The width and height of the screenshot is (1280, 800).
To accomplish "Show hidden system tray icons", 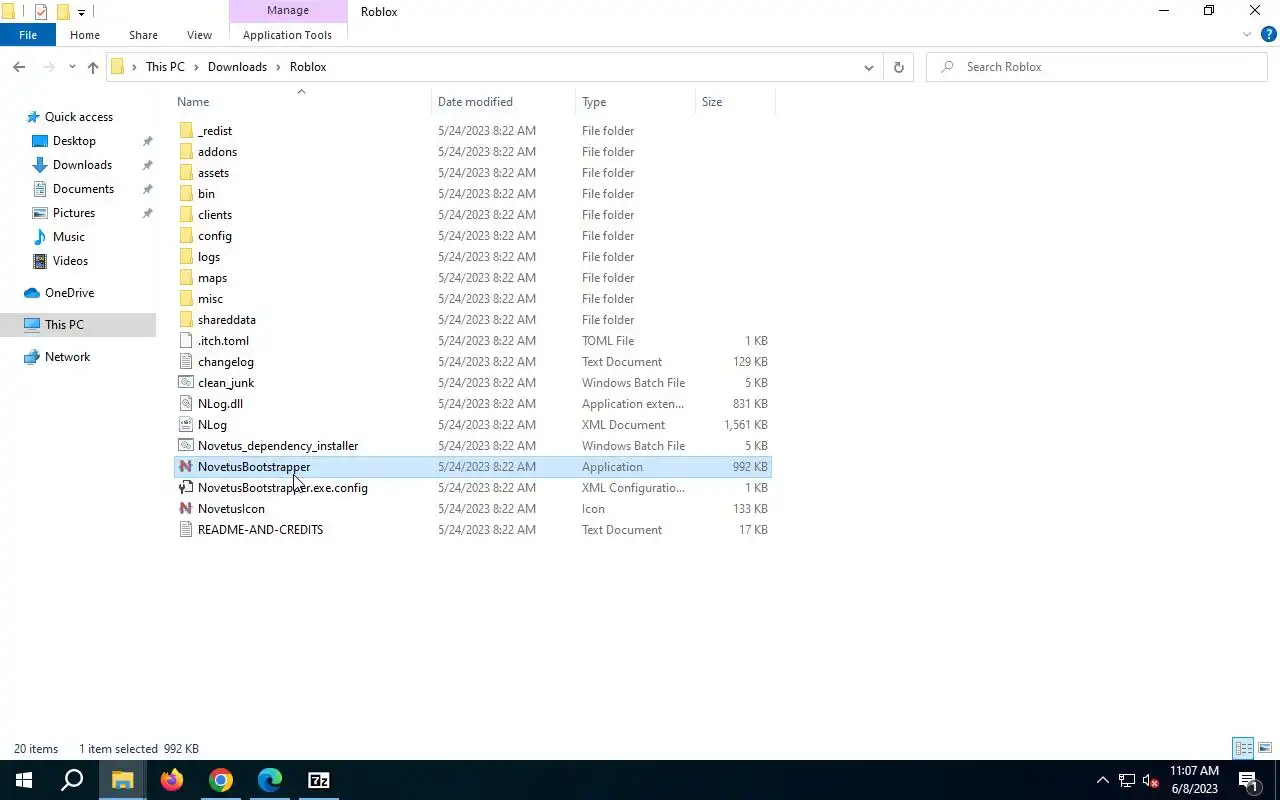I will coord(1103,780).
